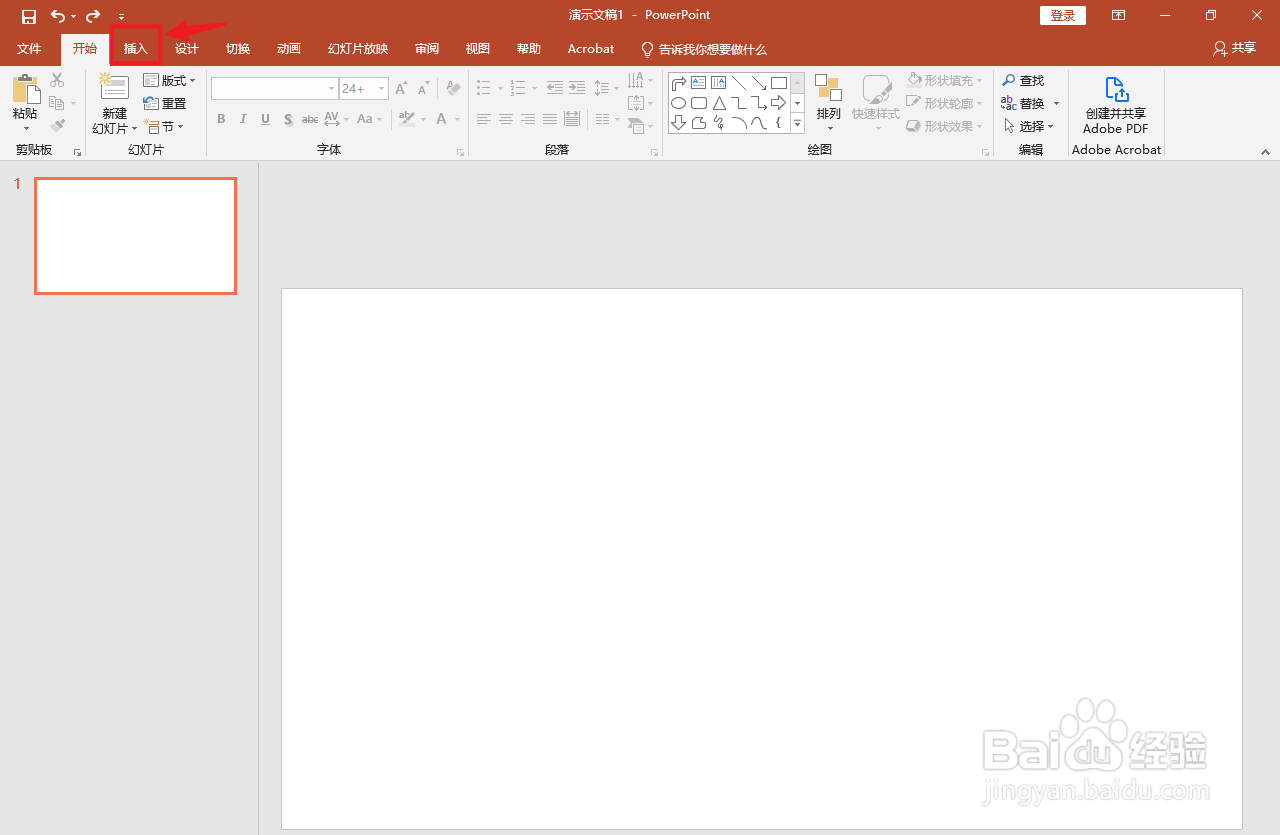This screenshot has width=1280, height=835.
Task: Click 创建并共享 Adobe PDF button
Action: click(1116, 104)
